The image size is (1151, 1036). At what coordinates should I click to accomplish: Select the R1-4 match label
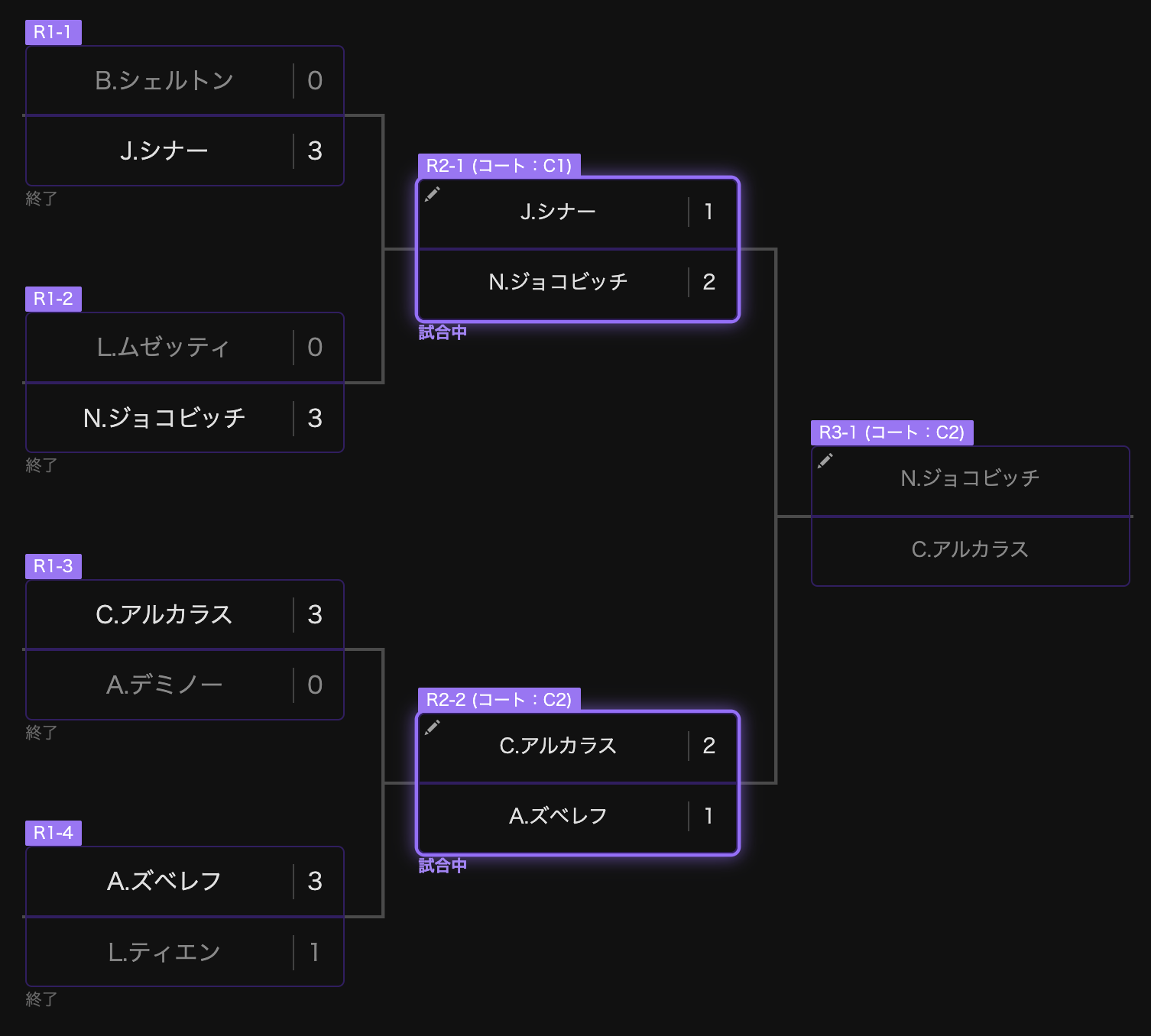pyautogui.click(x=53, y=833)
